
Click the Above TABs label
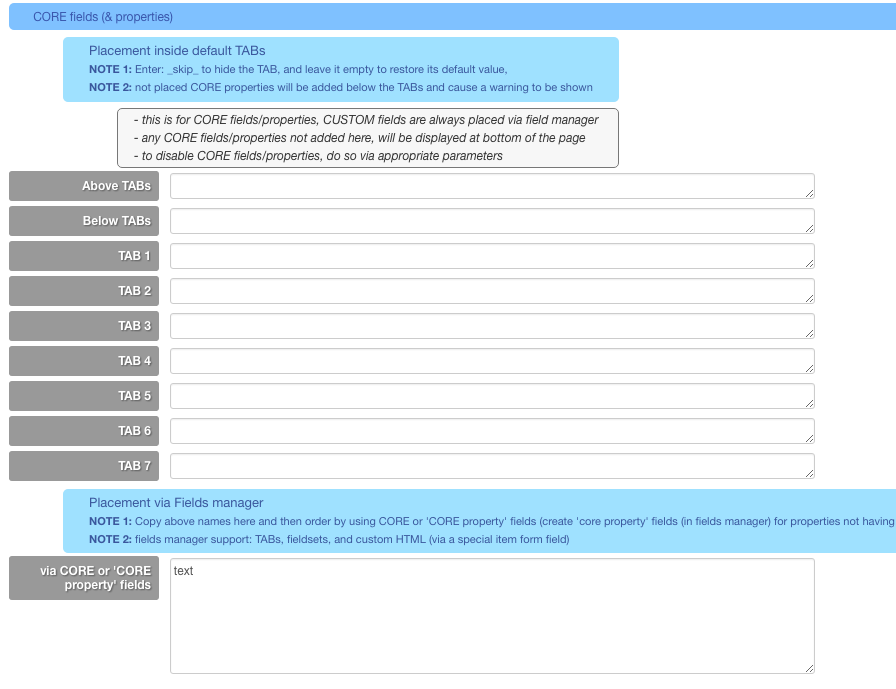[84, 186]
